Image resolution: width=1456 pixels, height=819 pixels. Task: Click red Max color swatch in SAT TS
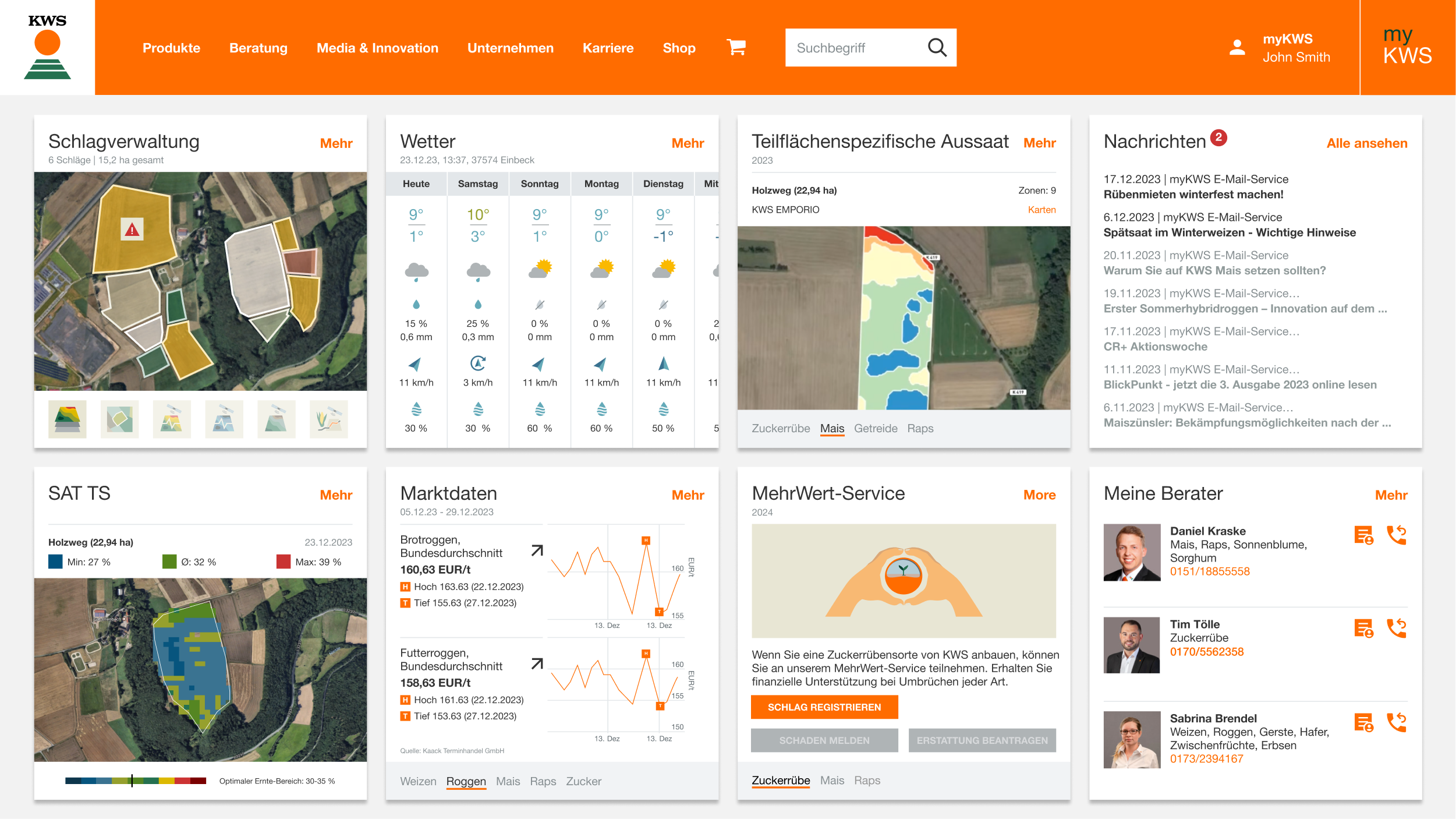pos(284,562)
